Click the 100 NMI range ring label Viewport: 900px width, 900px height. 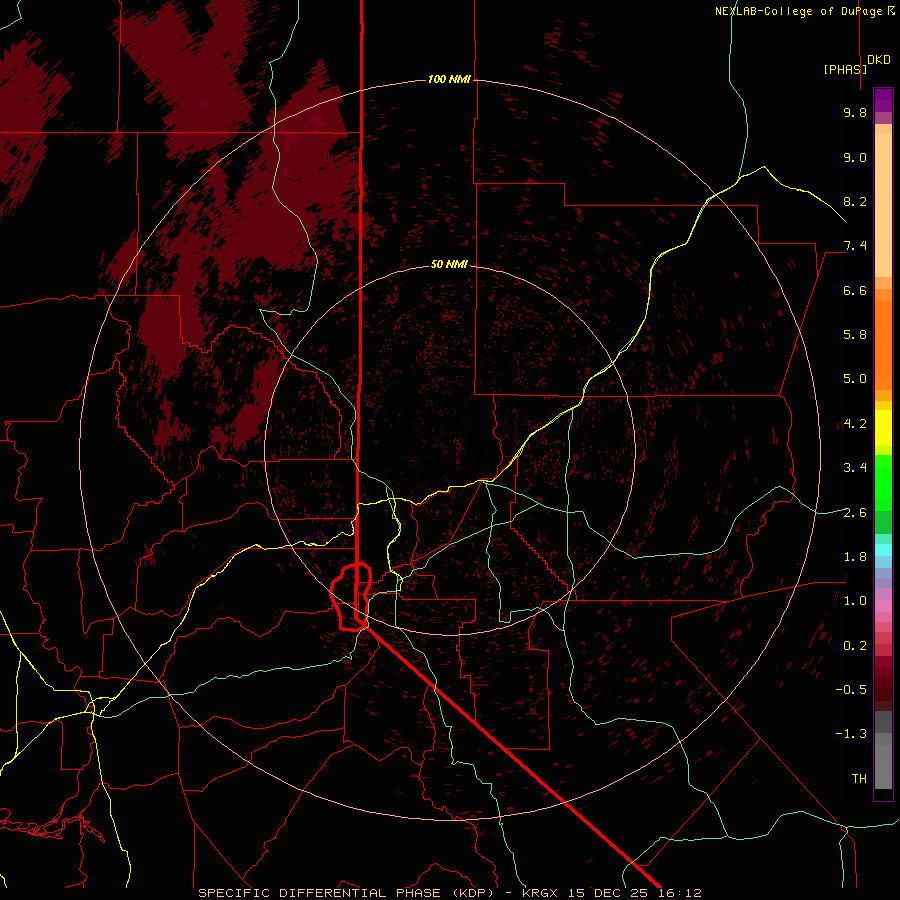449,79
